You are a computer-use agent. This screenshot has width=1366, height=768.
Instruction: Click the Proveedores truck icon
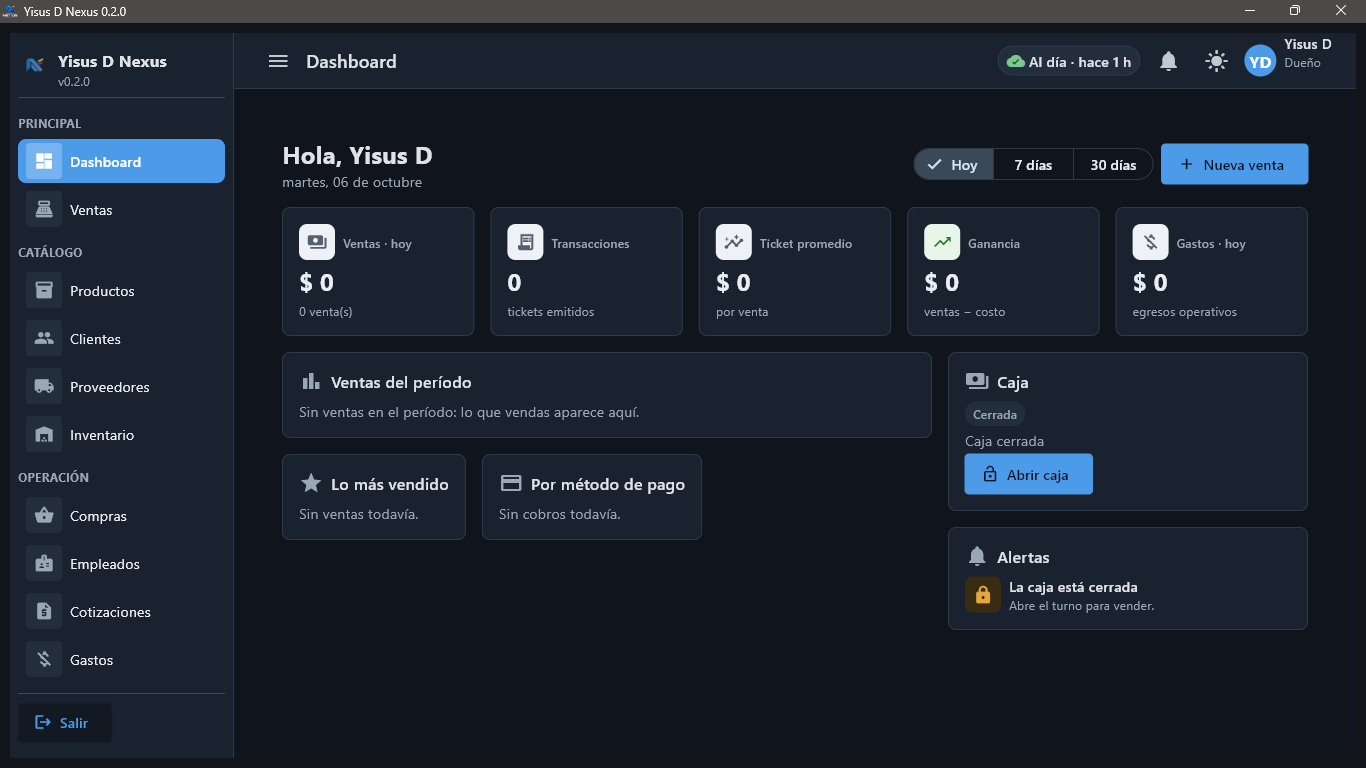[44, 387]
